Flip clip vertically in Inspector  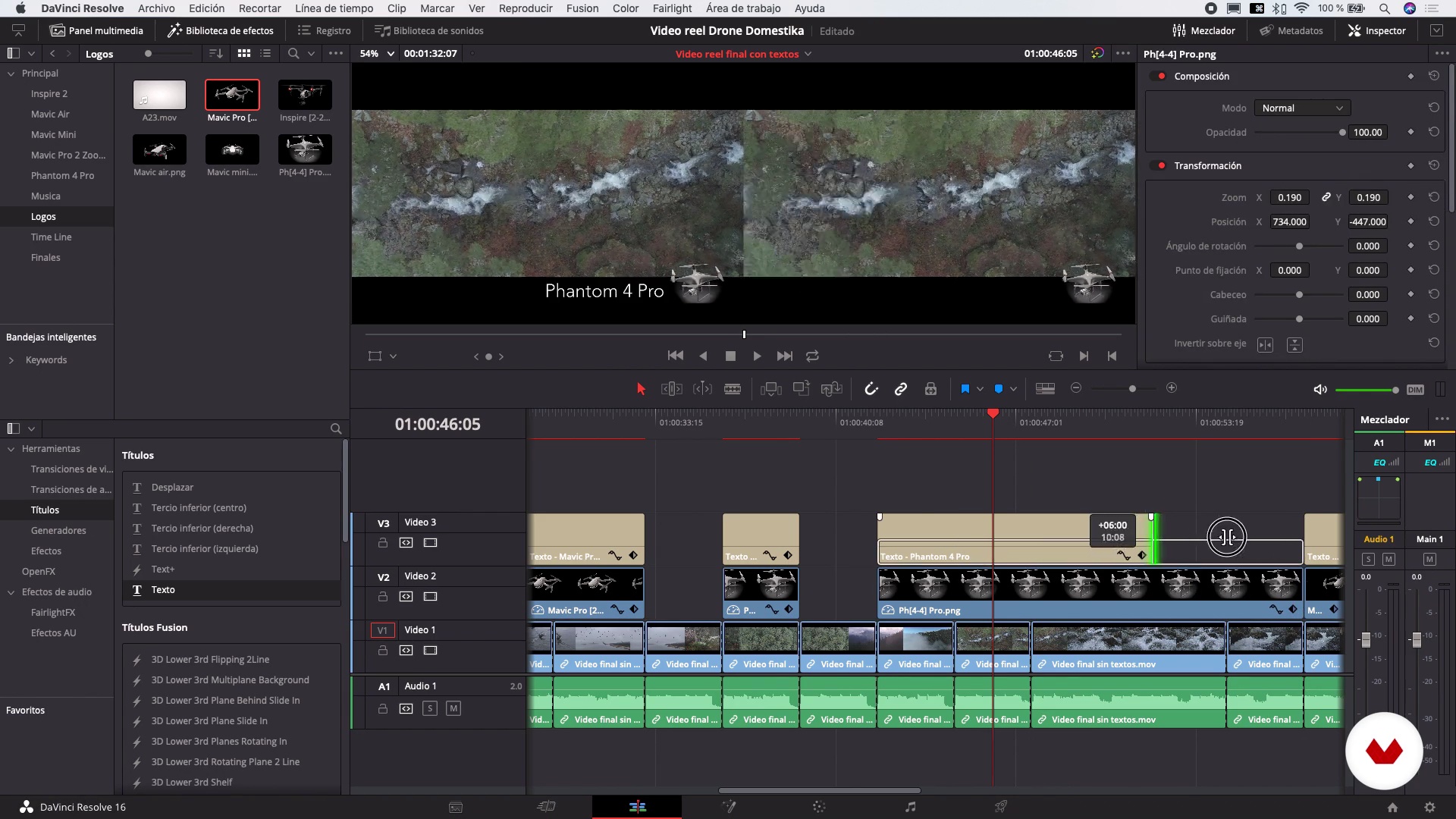1294,345
